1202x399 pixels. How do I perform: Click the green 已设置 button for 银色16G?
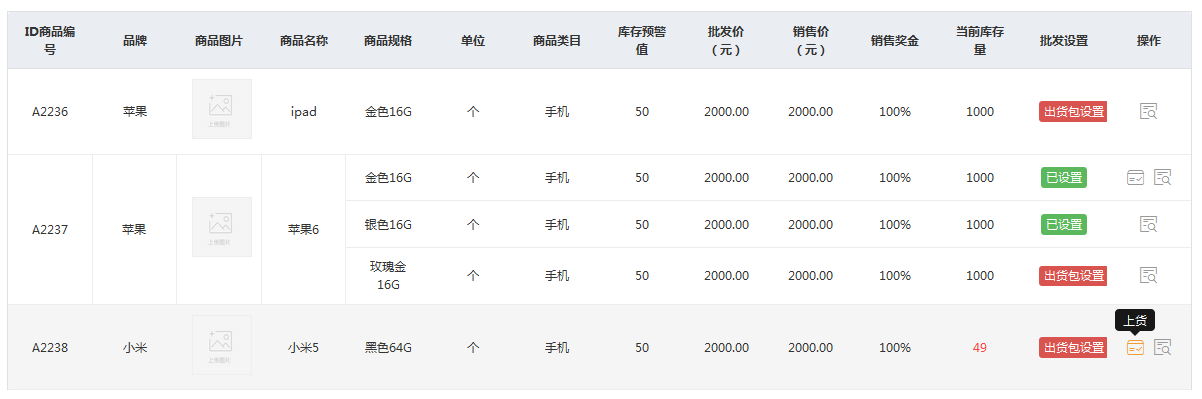tap(1064, 224)
